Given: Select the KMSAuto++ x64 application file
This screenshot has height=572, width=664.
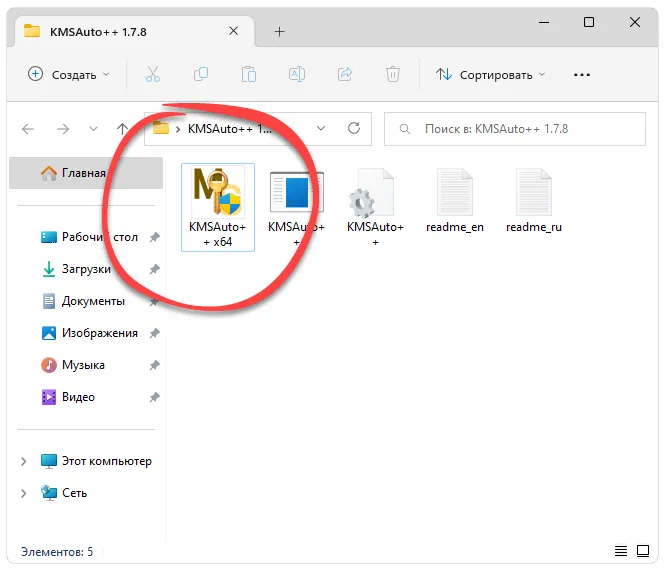Looking at the screenshot, I should [218, 207].
